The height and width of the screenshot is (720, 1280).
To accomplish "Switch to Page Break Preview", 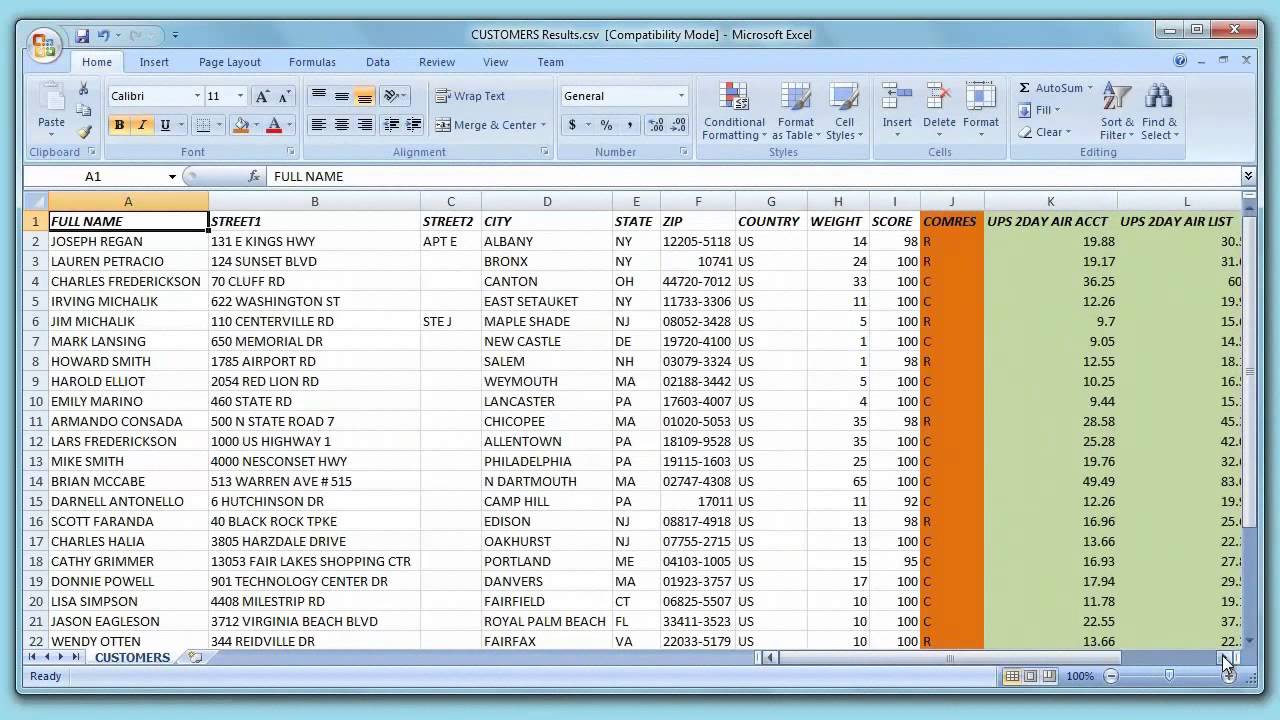I will point(1048,676).
